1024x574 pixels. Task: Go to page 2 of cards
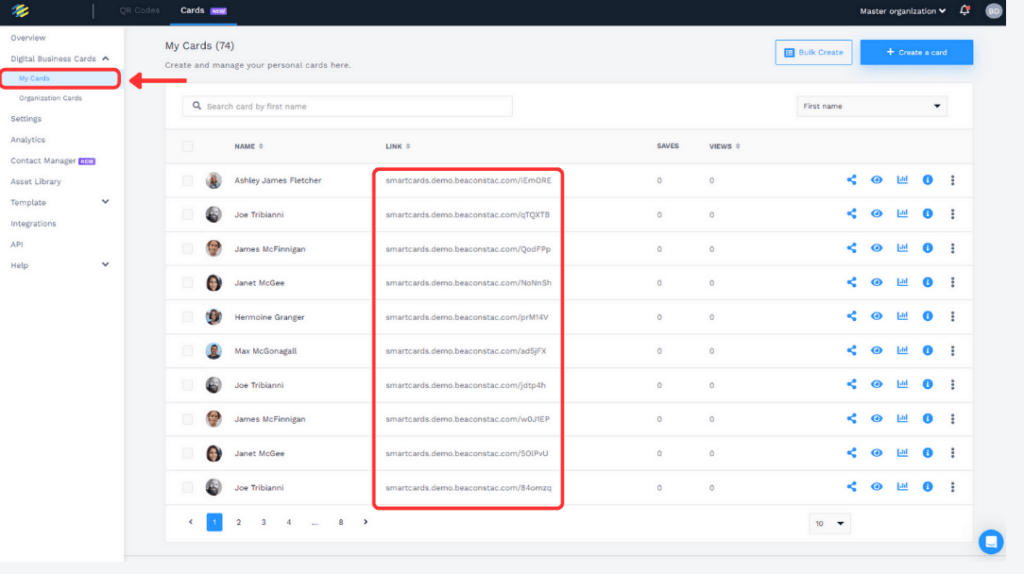point(238,522)
